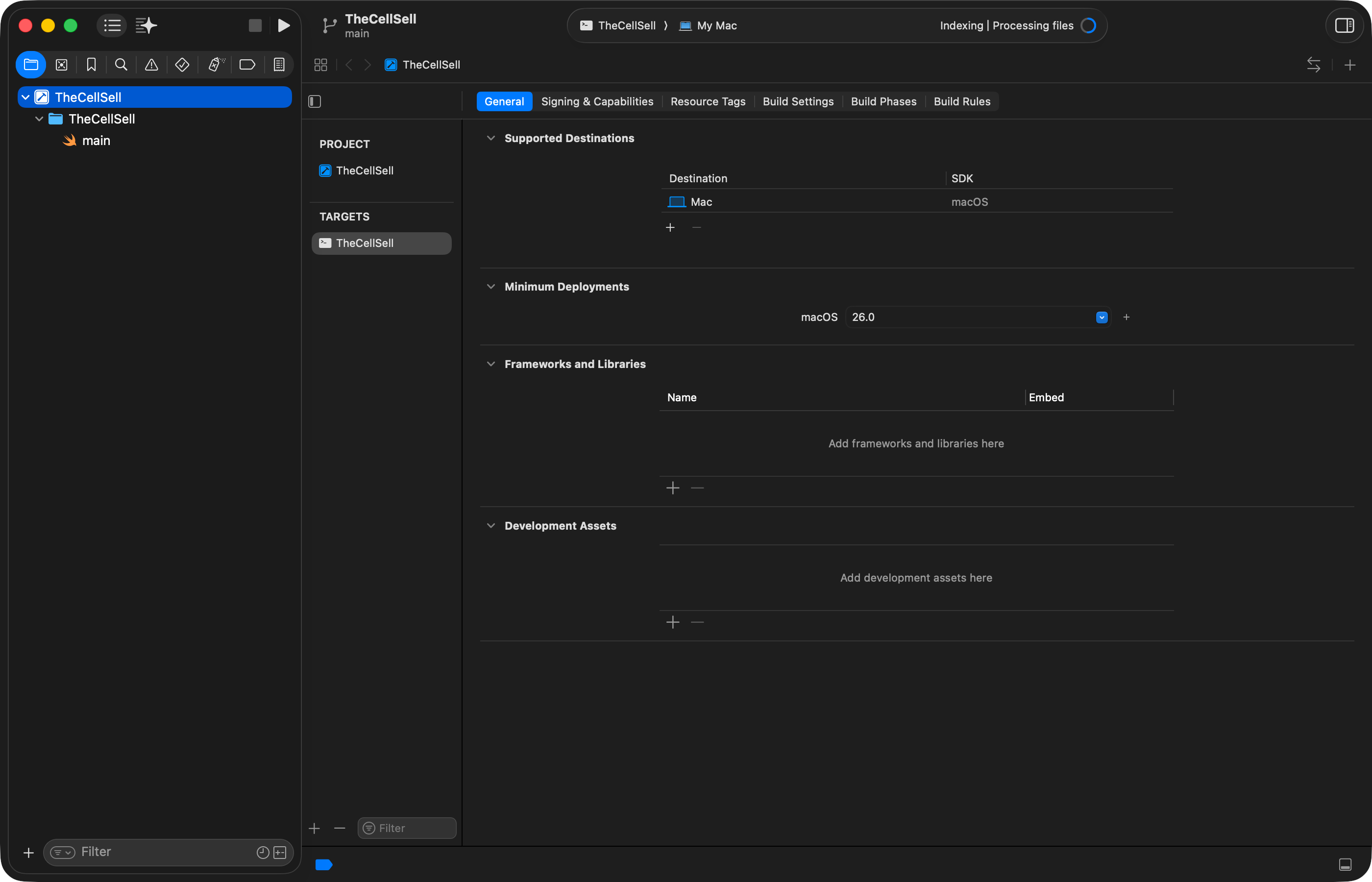
Task: Select the main Swift file
Action: (x=96, y=141)
